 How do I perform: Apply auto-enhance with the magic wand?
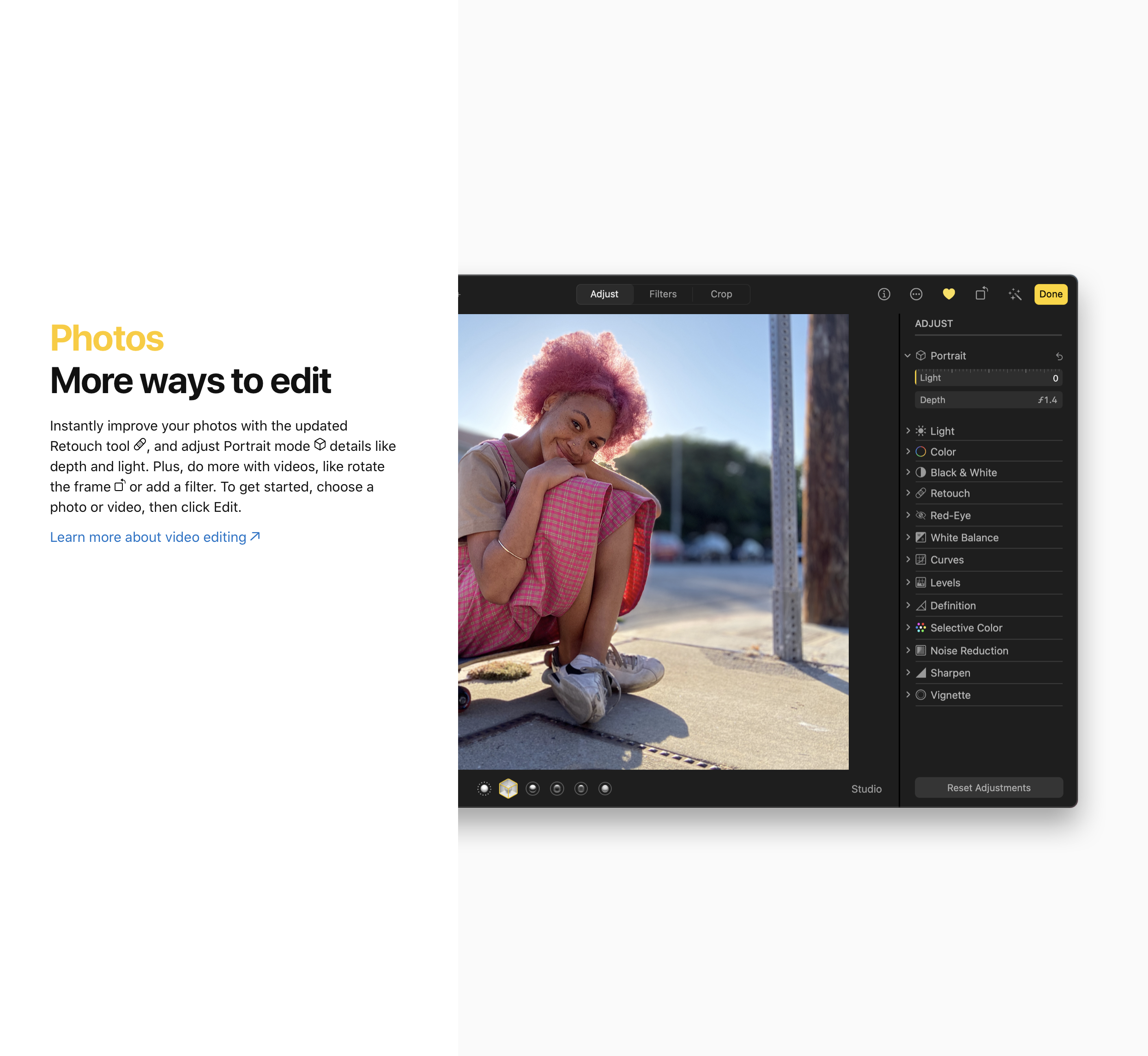coord(1015,294)
